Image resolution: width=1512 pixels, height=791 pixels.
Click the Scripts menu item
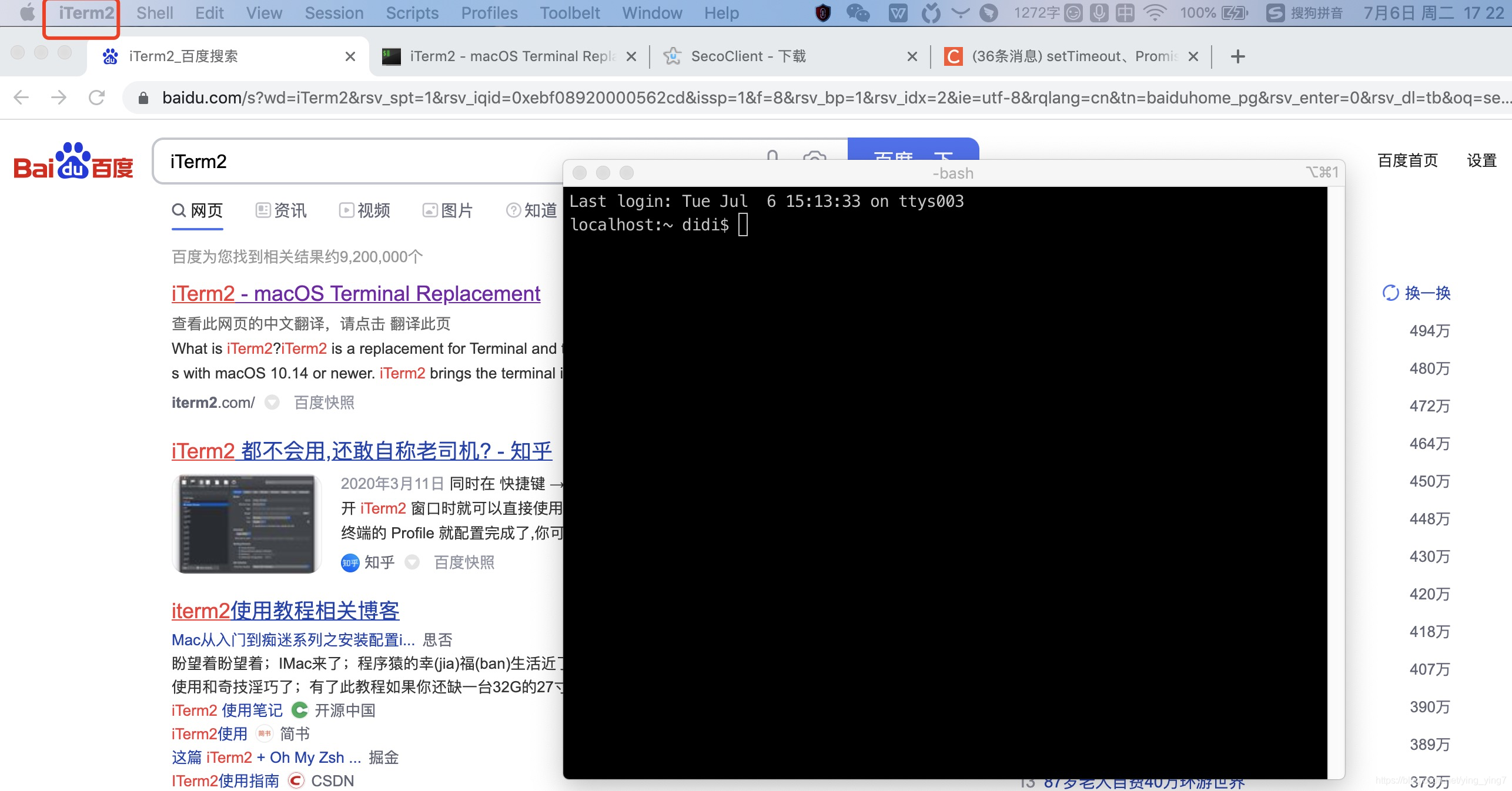pyautogui.click(x=413, y=13)
